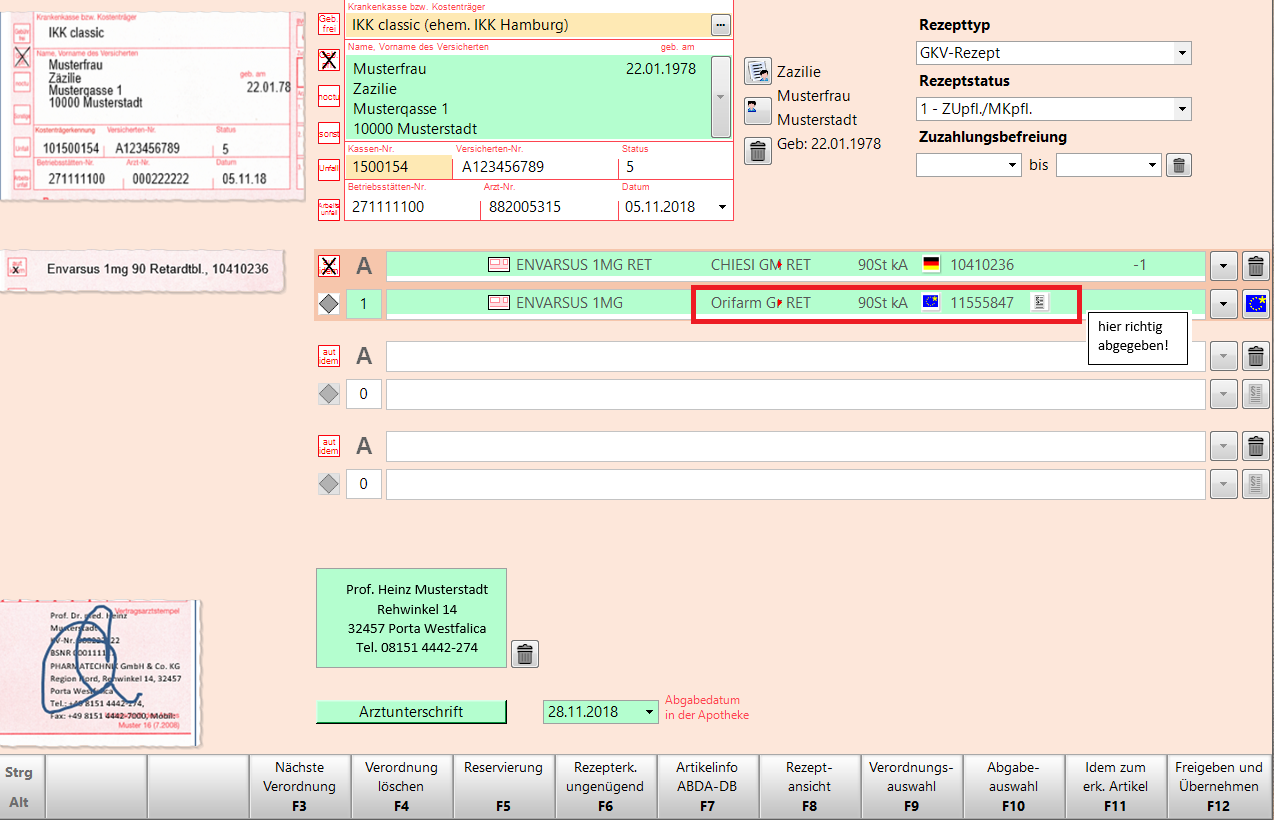1274x820 pixels.
Task: Clear Zuzahlungsbefreiung dates with the trash icon
Action: click(x=1180, y=165)
